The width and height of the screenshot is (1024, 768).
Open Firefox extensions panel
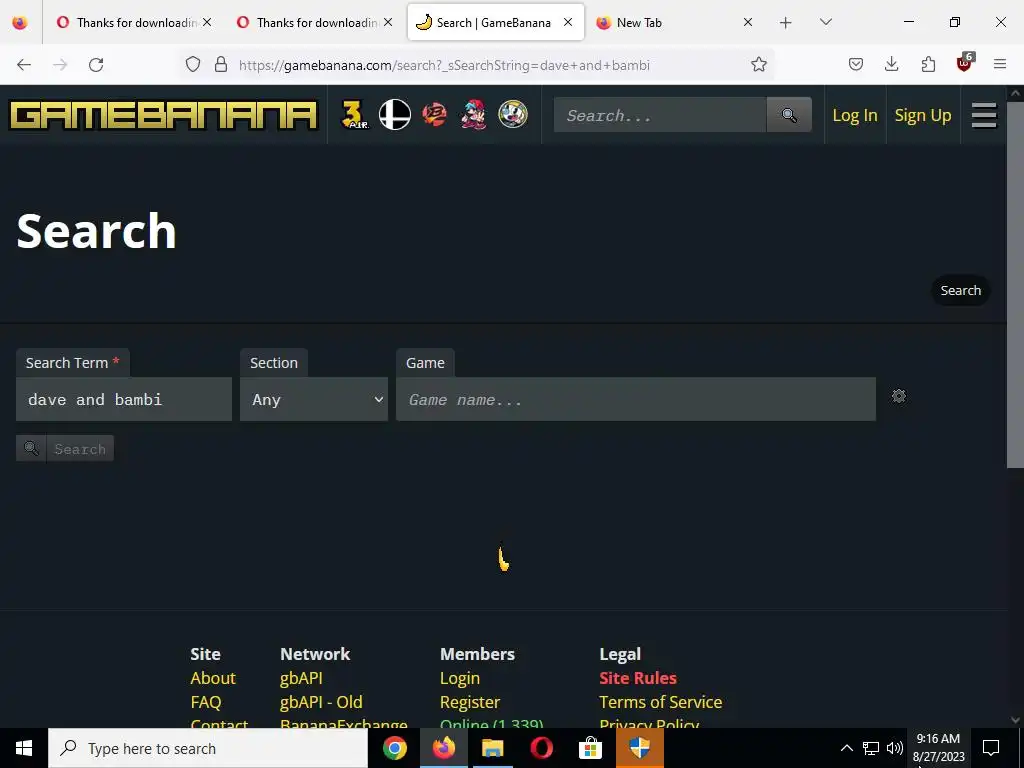tap(928, 64)
